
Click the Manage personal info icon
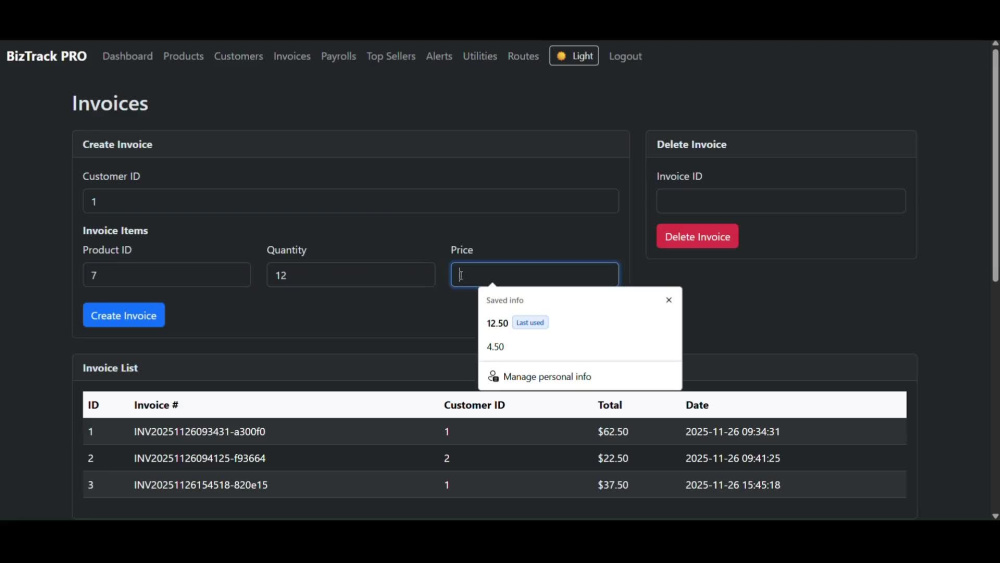[x=493, y=376]
